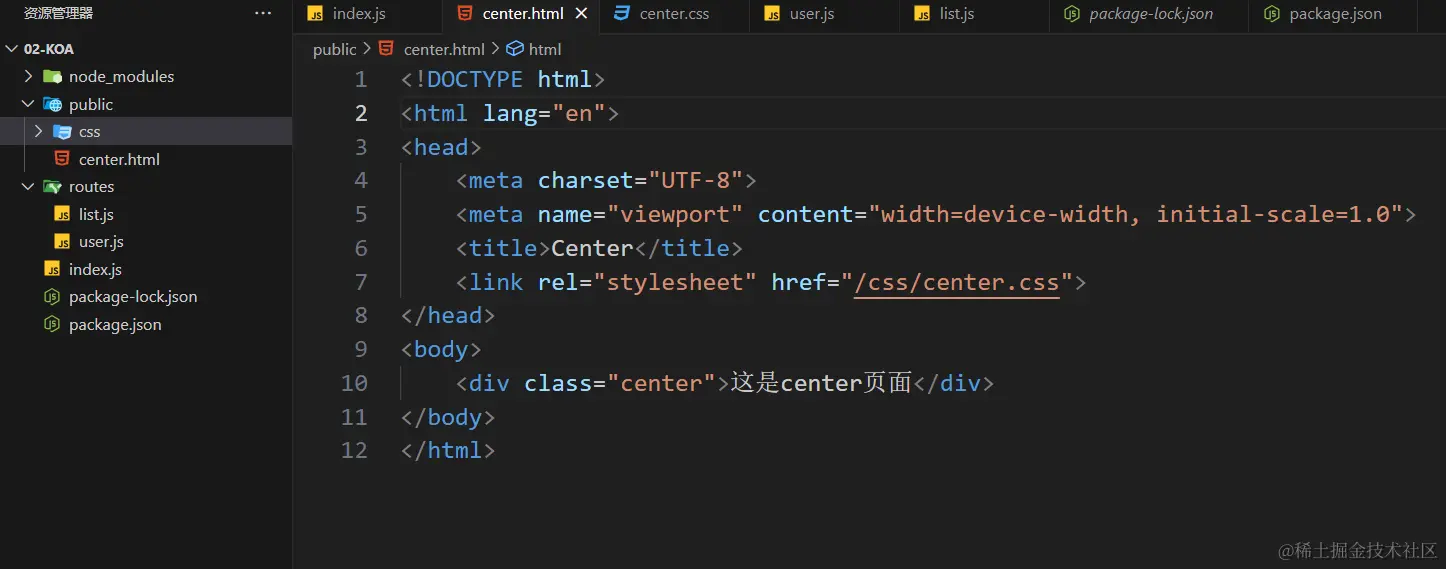The height and width of the screenshot is (569, 1446).
Task: Click Node icon beside package.json in tree
Action: (x=52, y=324)
